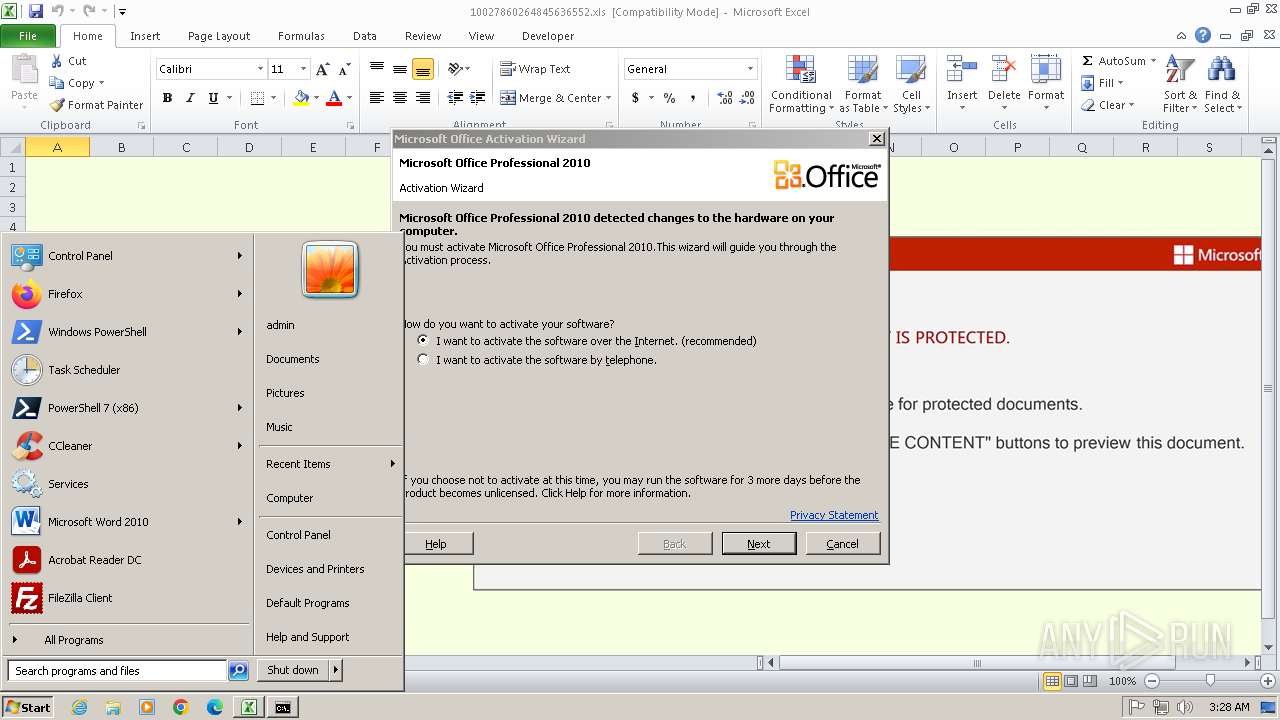Screen dimensions: 1280x720
Task: Switch to Developer ribbon tab
Action: pyautogui.click(x=548, y=35)
